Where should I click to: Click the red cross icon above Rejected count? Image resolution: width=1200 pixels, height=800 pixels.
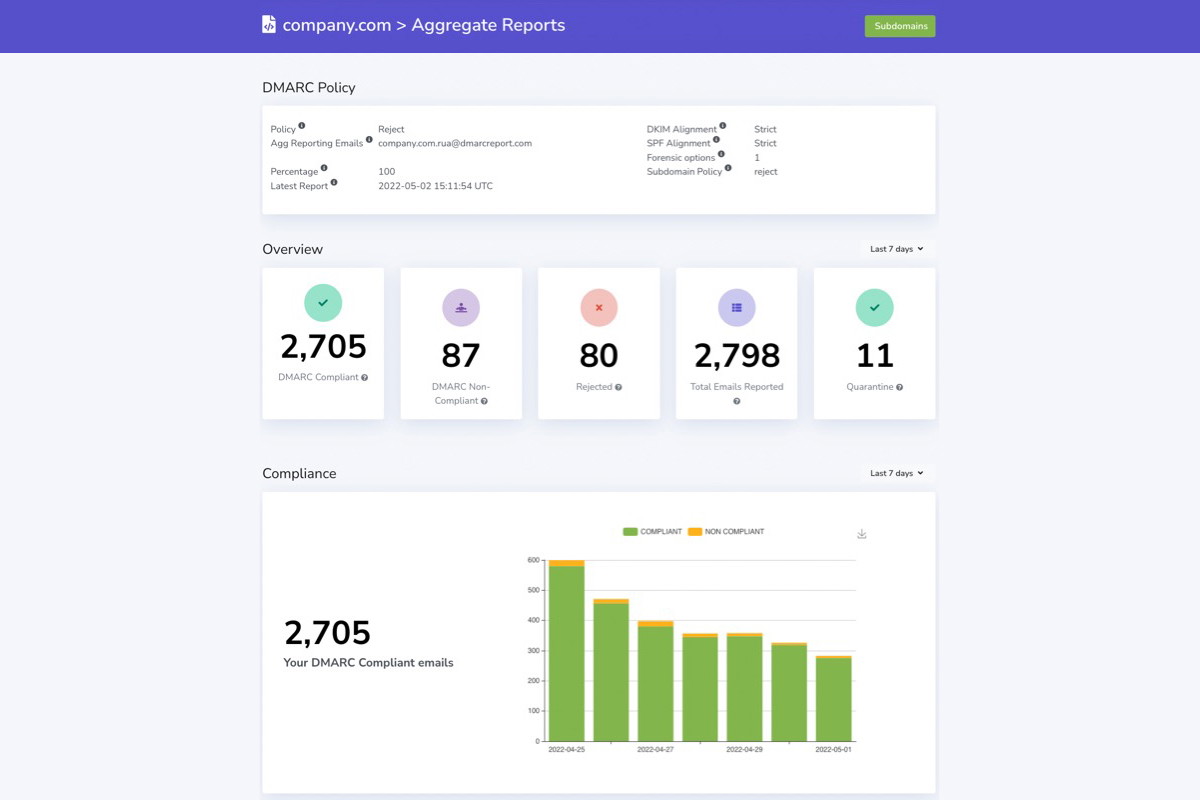point(598,308)
